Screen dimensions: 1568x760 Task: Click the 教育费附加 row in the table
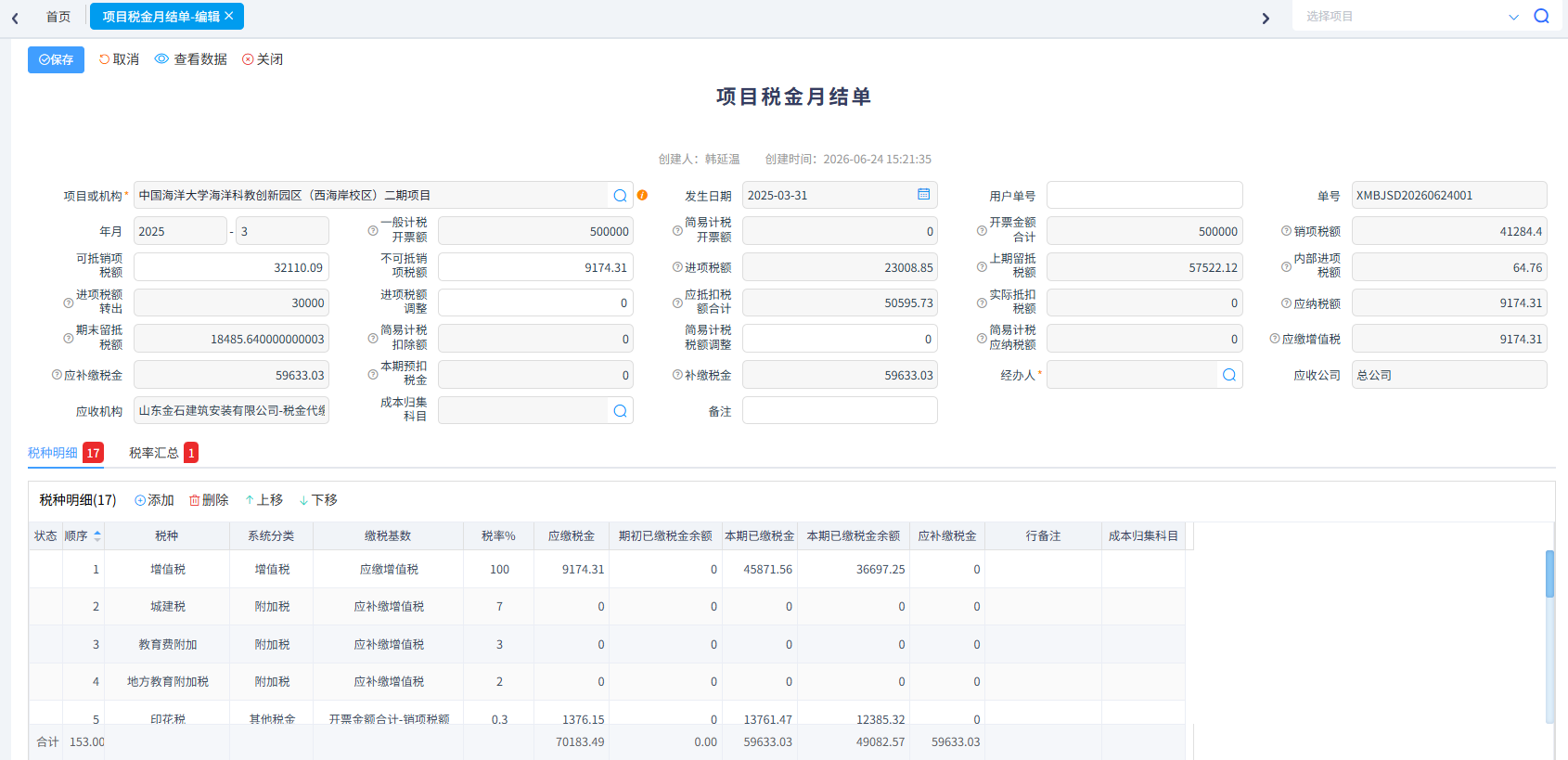pyautogui.click(x=607, y=644)
